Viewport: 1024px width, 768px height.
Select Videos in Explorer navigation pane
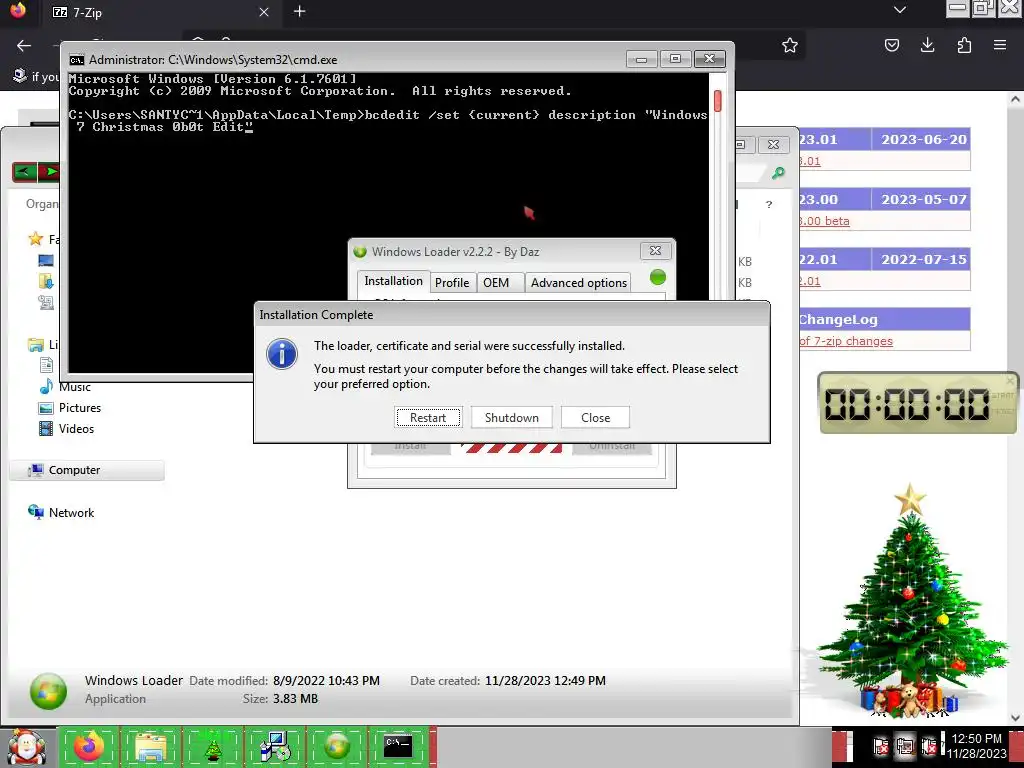pos(67,428)
